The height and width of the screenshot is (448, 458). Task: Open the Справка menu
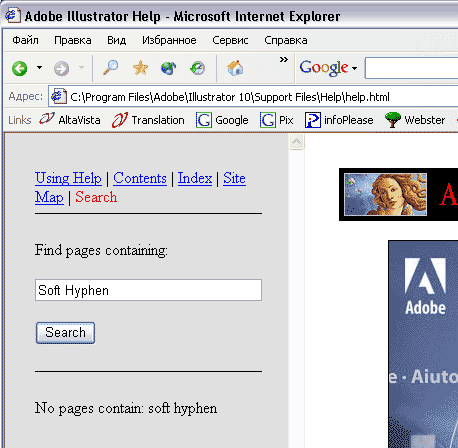(286, 40)
